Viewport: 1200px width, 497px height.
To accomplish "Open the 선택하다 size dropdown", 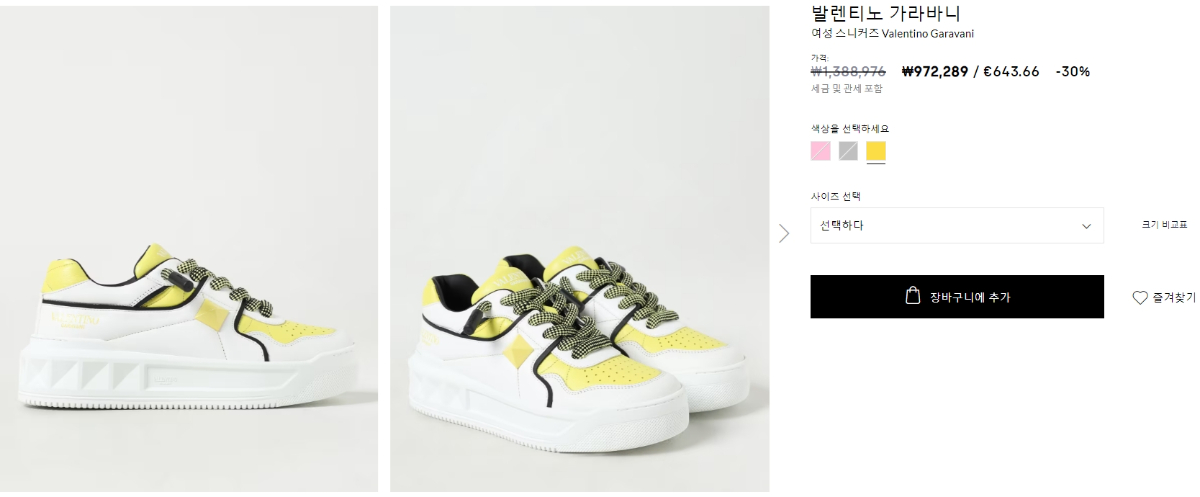I will point(957,225).
